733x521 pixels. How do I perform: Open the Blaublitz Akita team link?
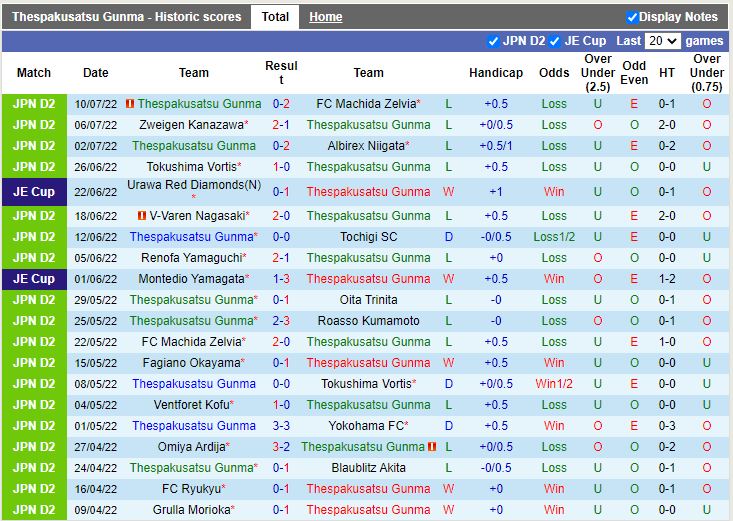click(368, 467)
